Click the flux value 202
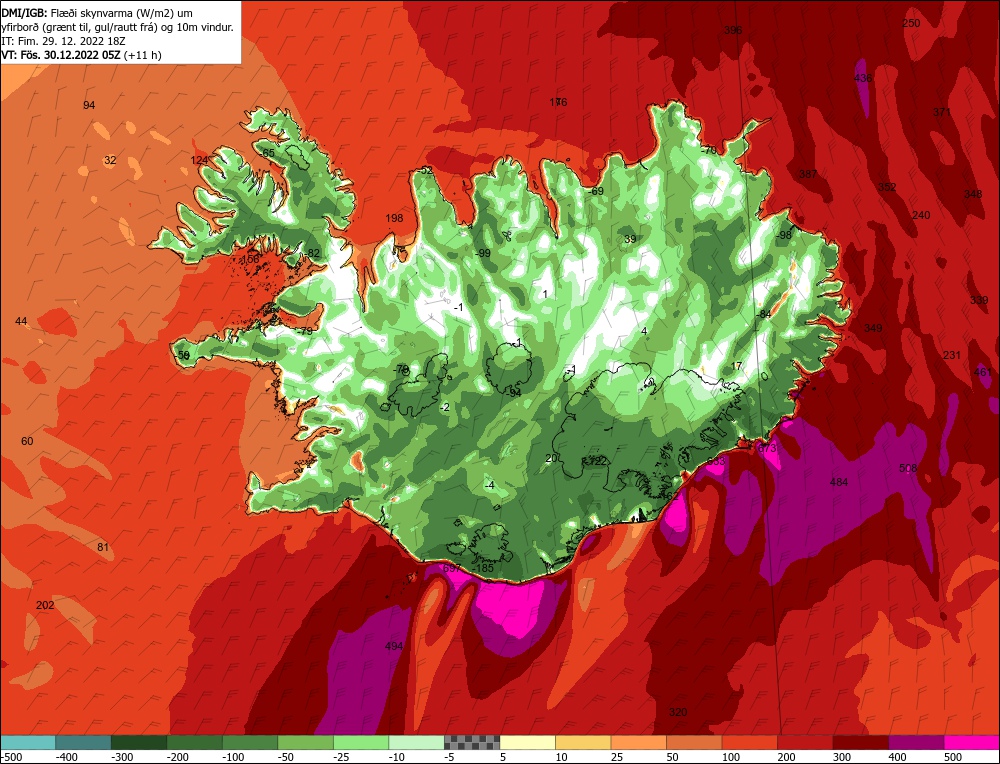 coord(45,605)
